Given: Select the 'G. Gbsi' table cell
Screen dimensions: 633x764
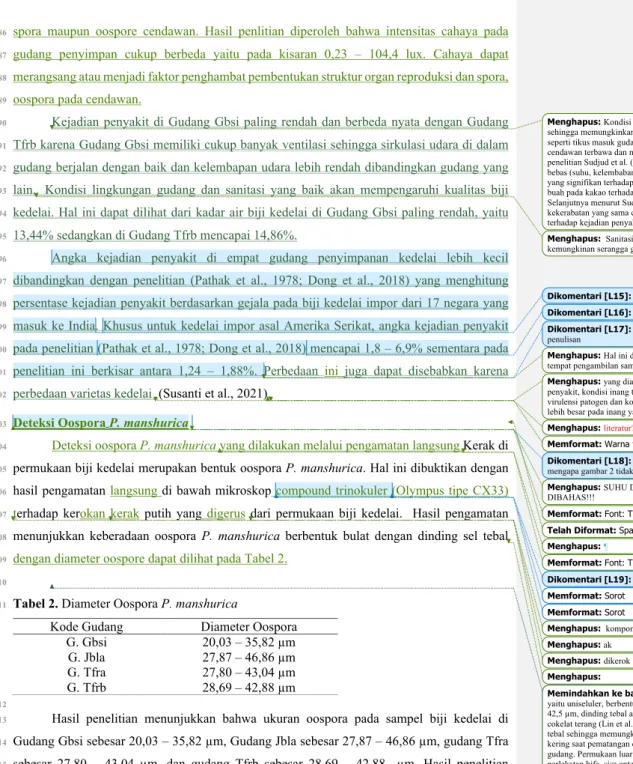Looking at the screenshot, I should 86,642.
